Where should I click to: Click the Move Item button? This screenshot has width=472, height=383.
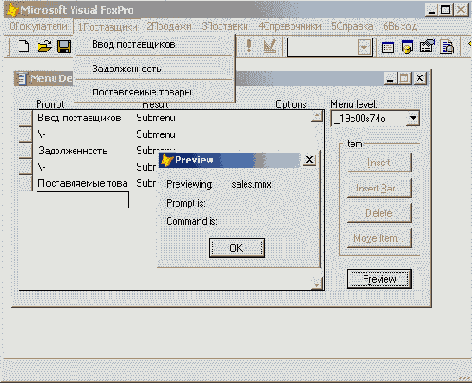click(x=379, y=238)
